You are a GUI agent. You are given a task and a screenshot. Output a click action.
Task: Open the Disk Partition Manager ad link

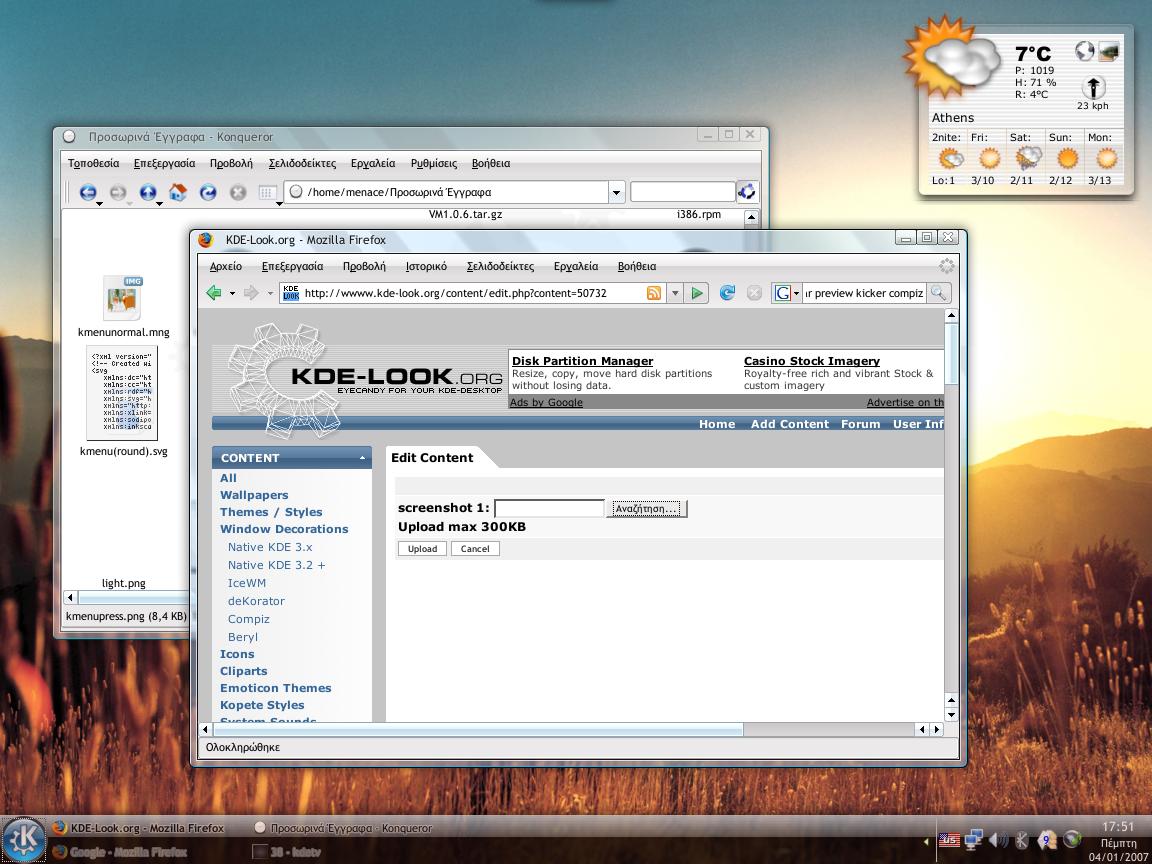pos(583,361)
